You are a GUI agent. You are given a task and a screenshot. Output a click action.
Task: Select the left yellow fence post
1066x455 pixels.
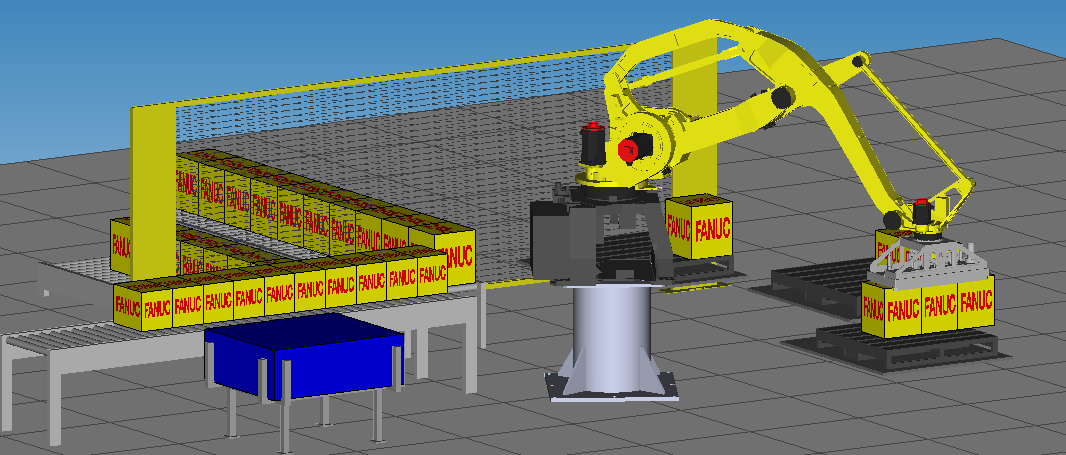[x=153, y=192]
